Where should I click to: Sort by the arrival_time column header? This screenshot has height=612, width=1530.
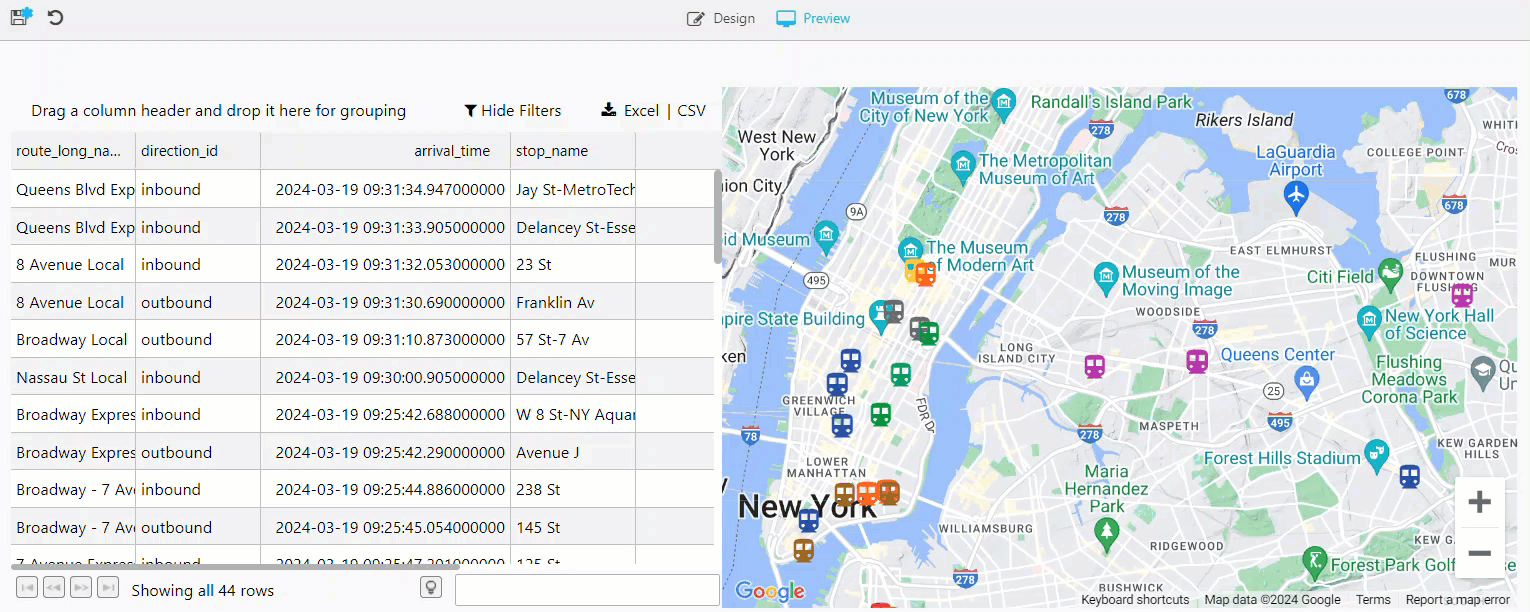pos(452,151)
